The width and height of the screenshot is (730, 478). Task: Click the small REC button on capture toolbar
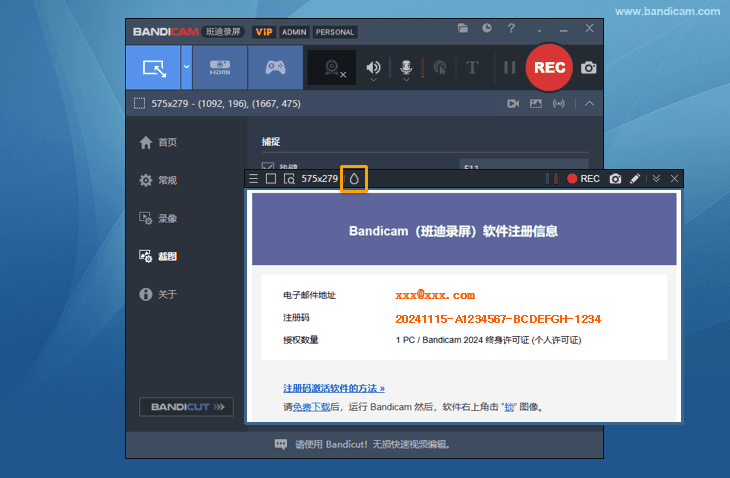coord(583,179)
